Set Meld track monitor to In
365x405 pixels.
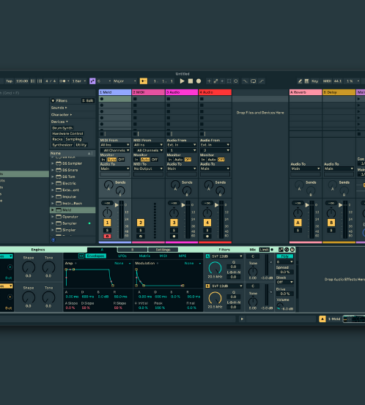(103, 160)
